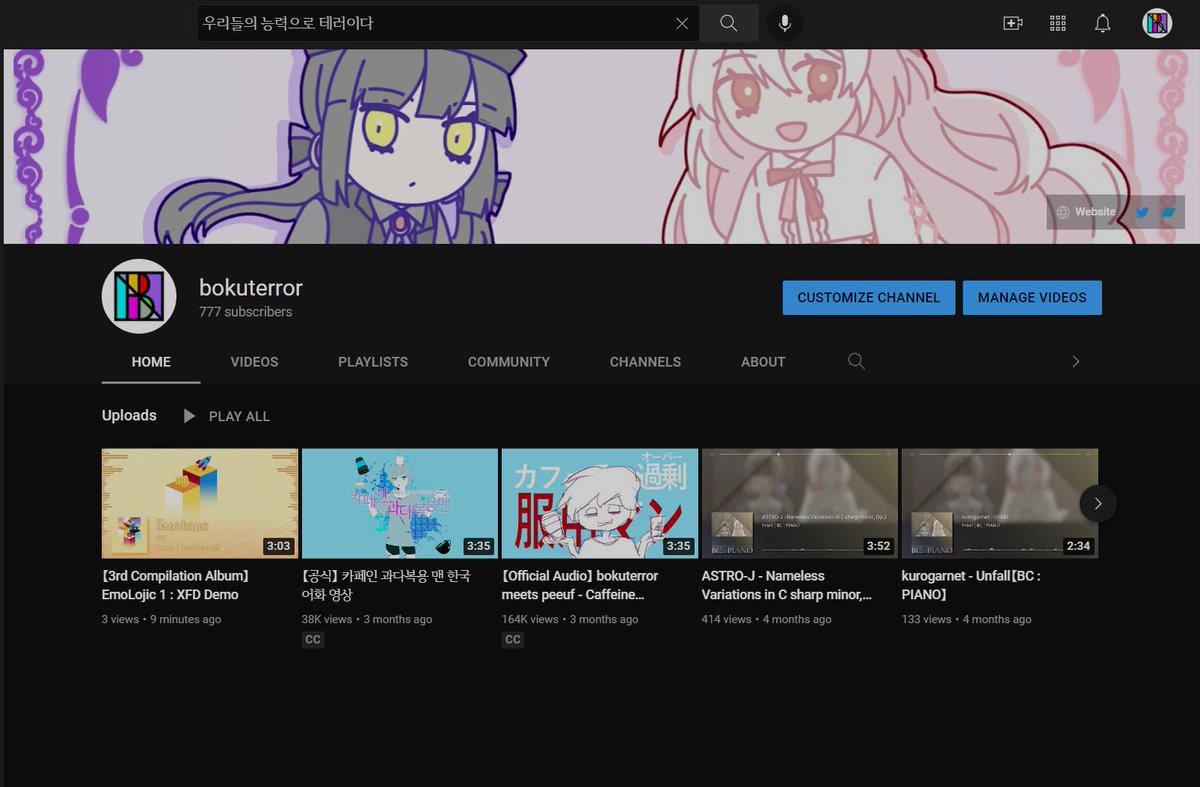Click '3 views • 9 minutes ago' text
This screenshot has width=1200, height=787.
tap(162, 619)
